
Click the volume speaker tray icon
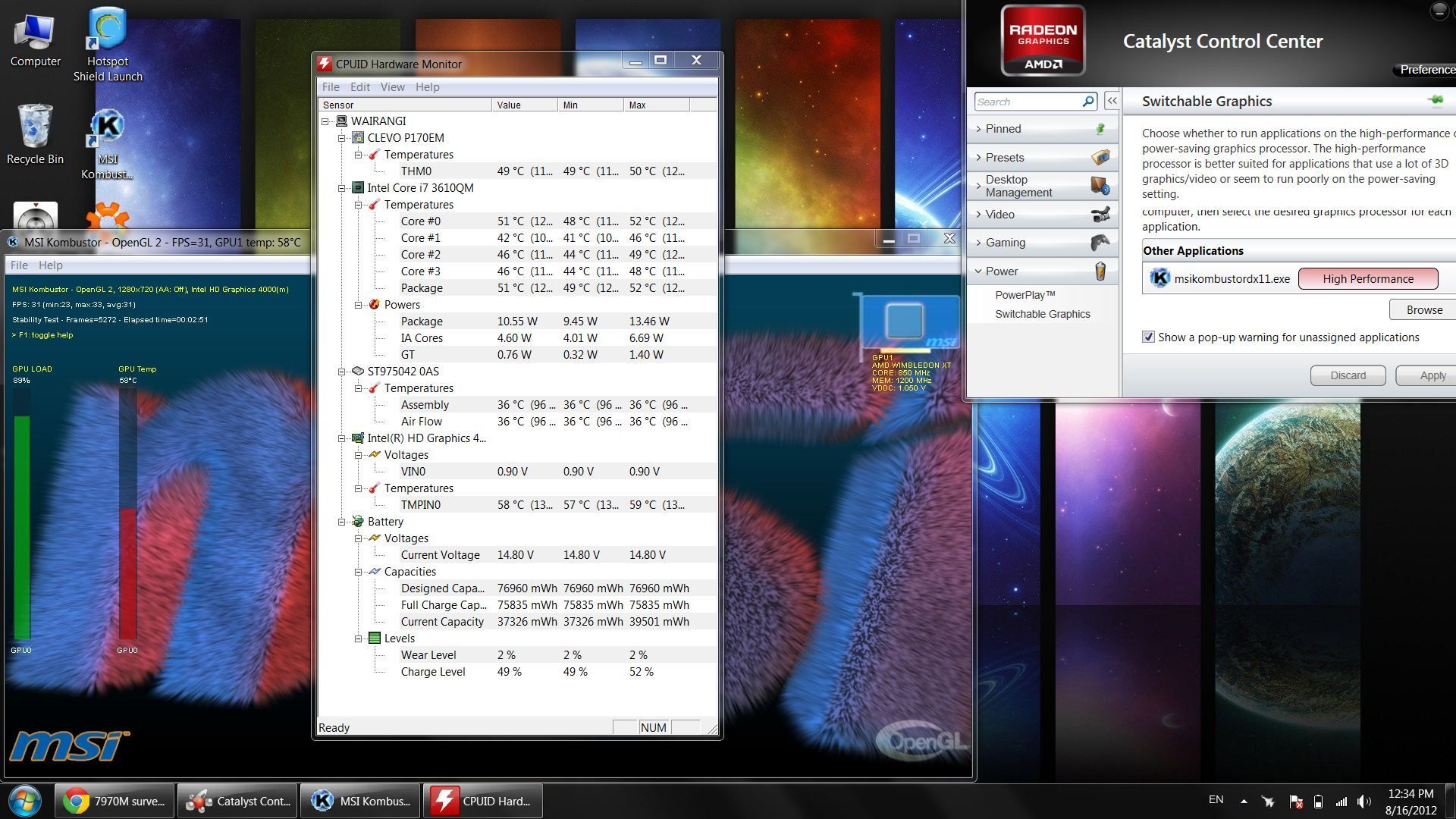1363,802
